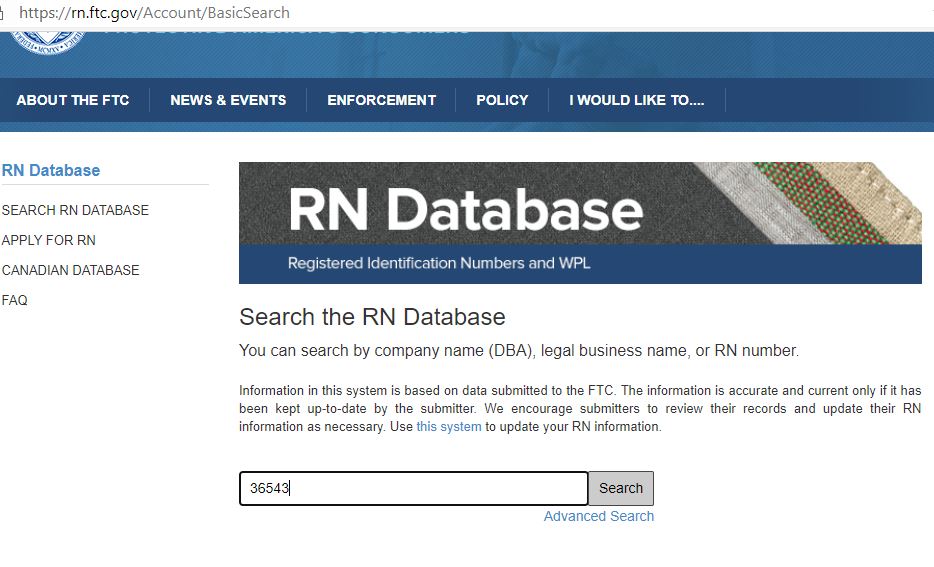934x567 pixels.
Task: Go to the Policy menu item
Action: [502, 100]
